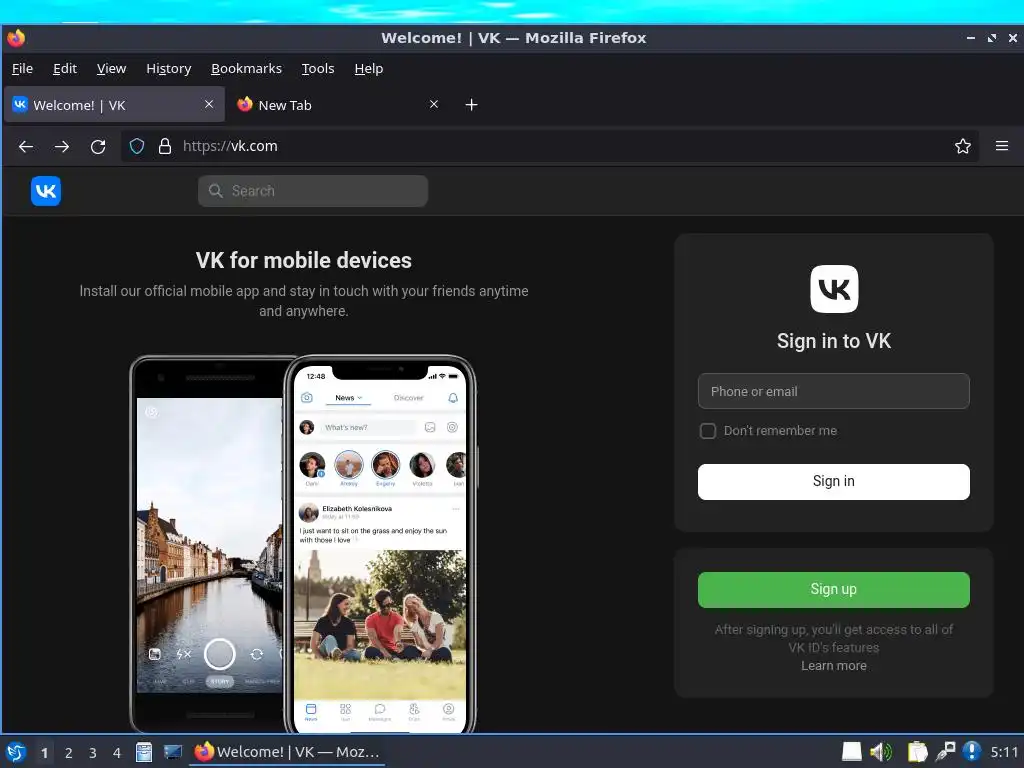Viewport: 1024px width, 768px height.
Task: Open the Edit menu
Action: 65,69
